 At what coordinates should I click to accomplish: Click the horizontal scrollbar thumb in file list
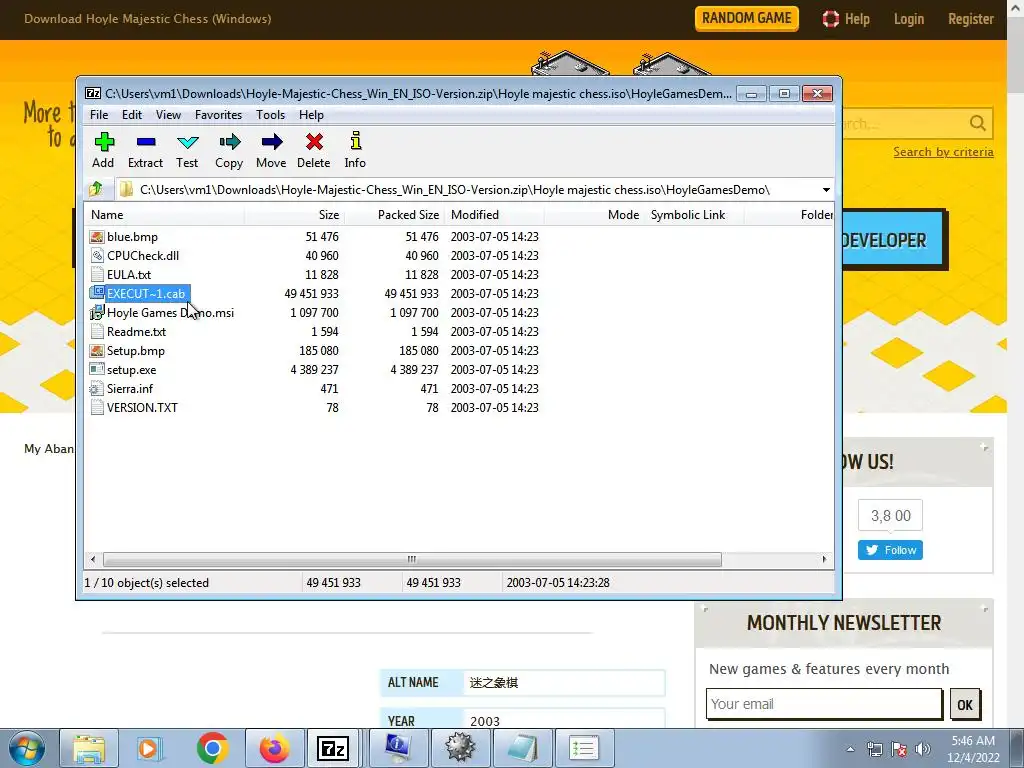[412, 560]
